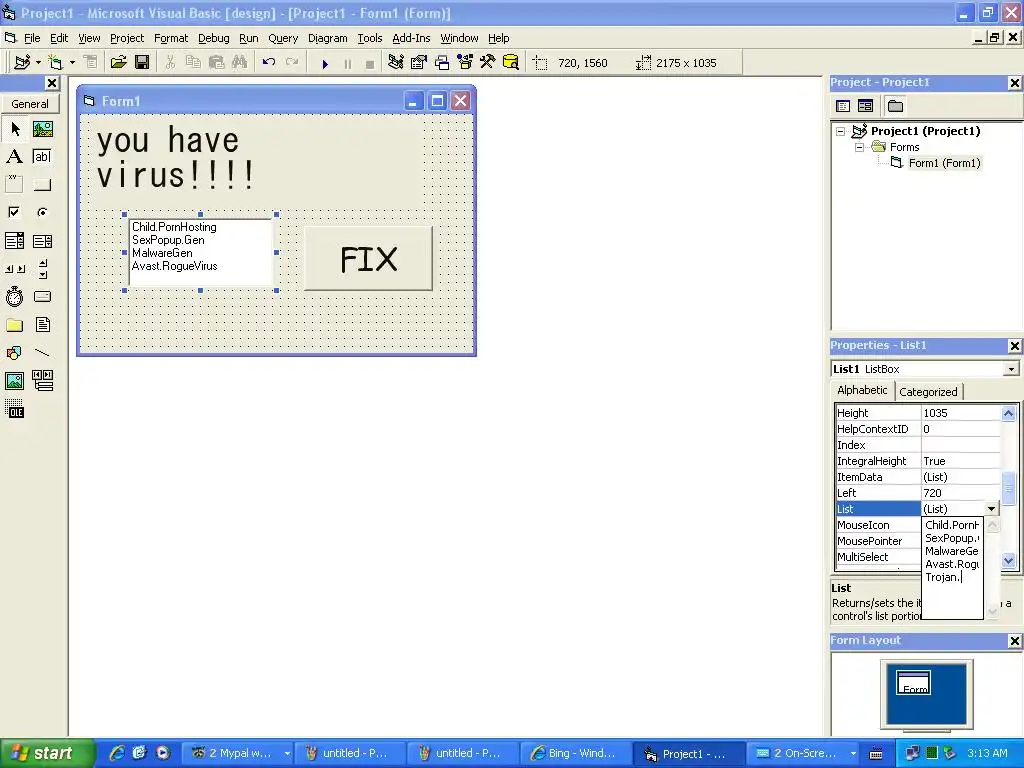Switch to the Categorized properties tab

click(x=928, y=392)
